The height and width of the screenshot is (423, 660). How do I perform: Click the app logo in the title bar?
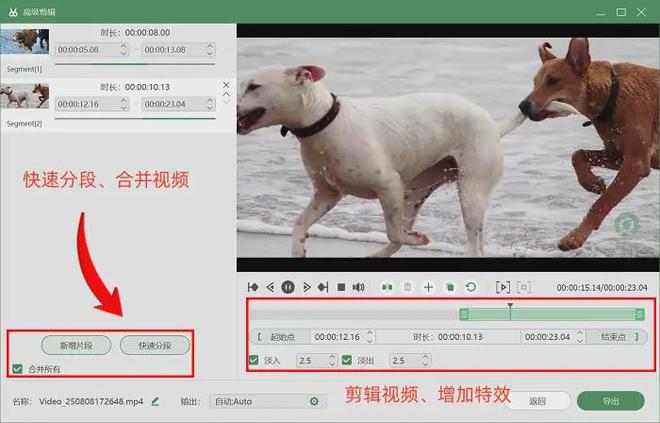(13, 12)
